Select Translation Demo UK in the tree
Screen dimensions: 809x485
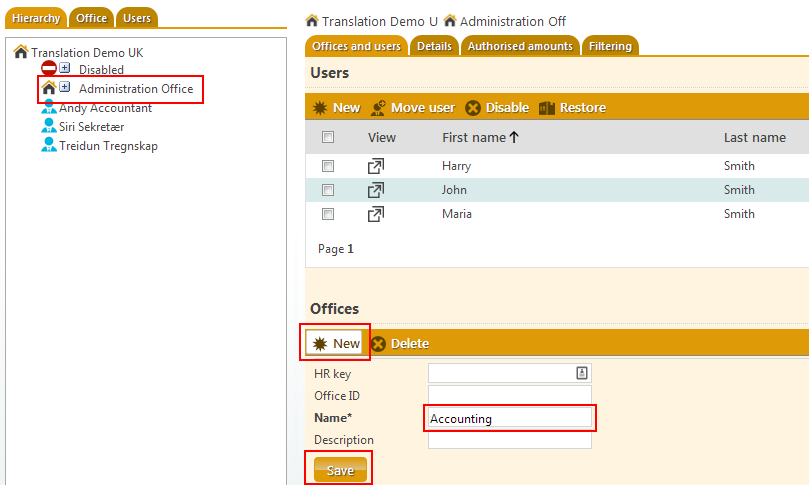[x=87, y=53]
